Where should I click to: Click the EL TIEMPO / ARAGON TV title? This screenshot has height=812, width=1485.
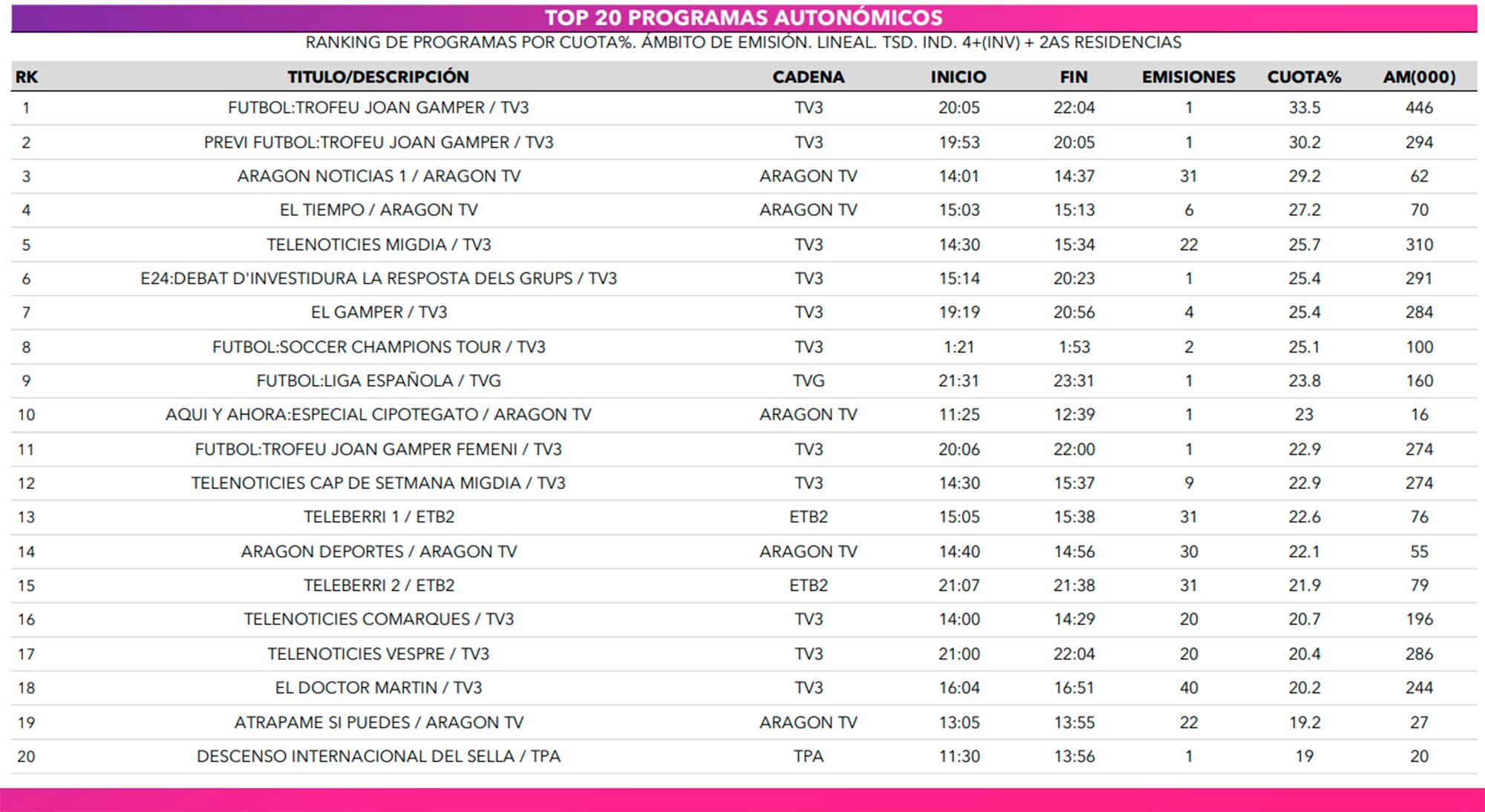point(378,210)
